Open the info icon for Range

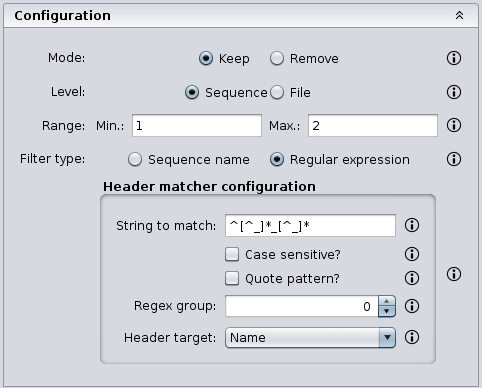(x=454, y=125)
